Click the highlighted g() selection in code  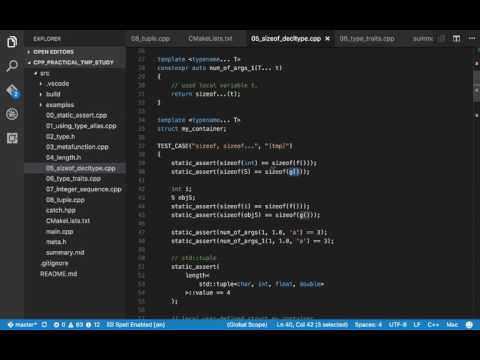click(294, 172)
